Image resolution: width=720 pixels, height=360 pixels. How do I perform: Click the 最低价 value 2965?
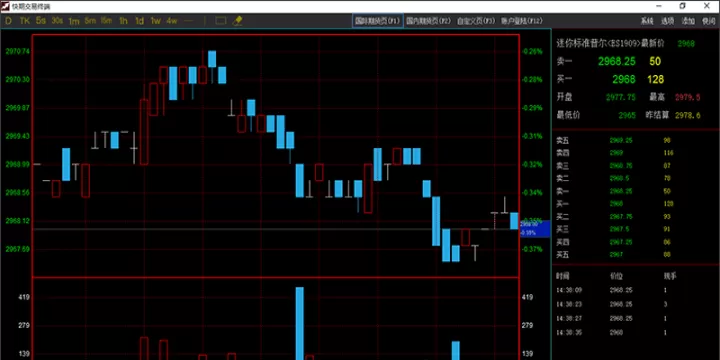627,115
